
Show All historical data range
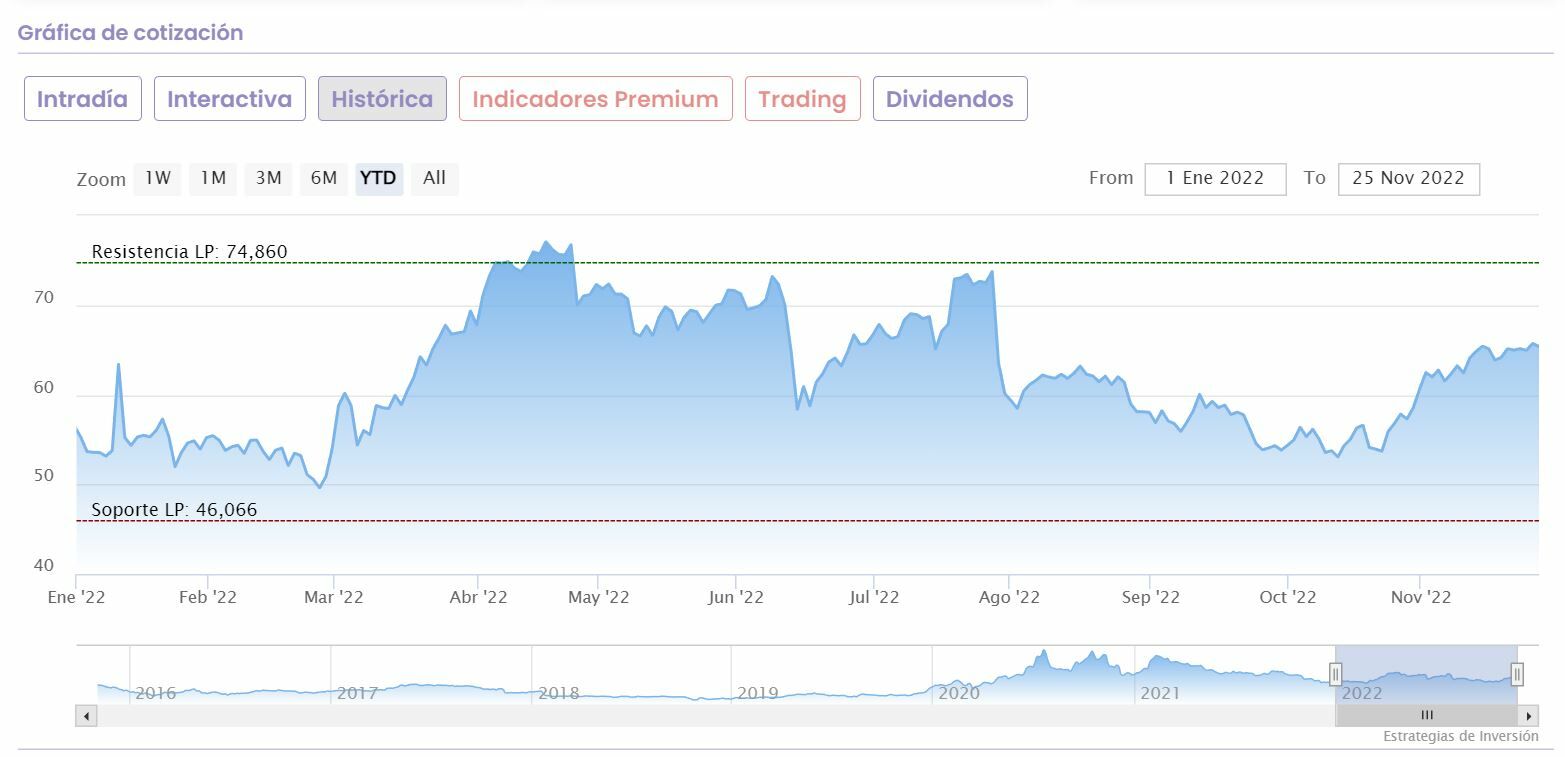point(434,179)
